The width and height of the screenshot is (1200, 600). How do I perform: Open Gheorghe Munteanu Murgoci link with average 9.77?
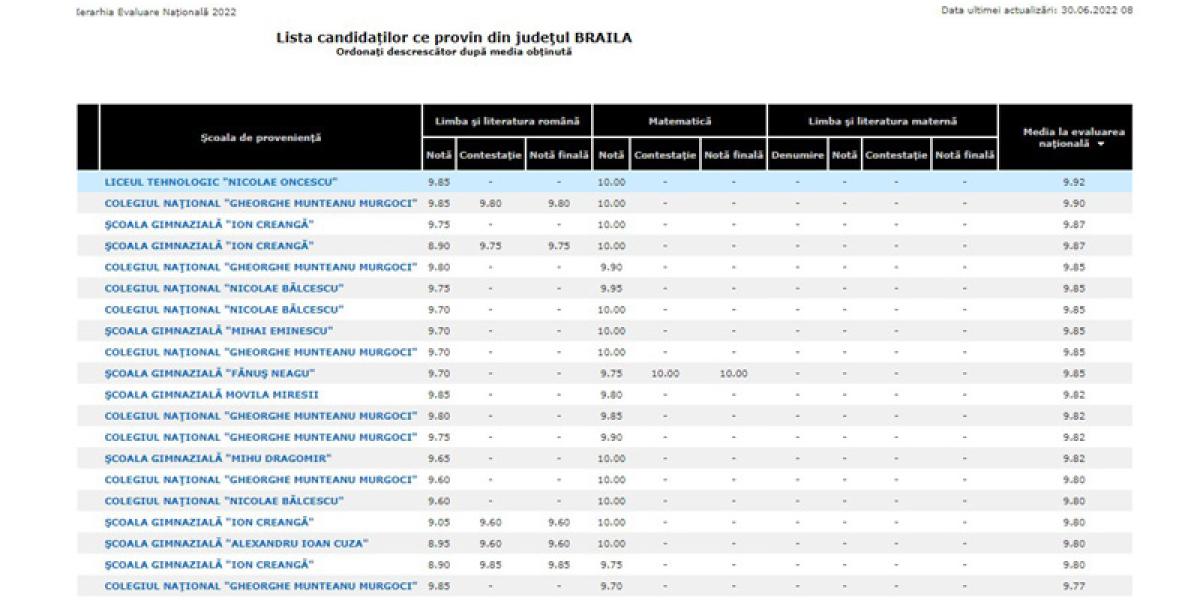260,586
